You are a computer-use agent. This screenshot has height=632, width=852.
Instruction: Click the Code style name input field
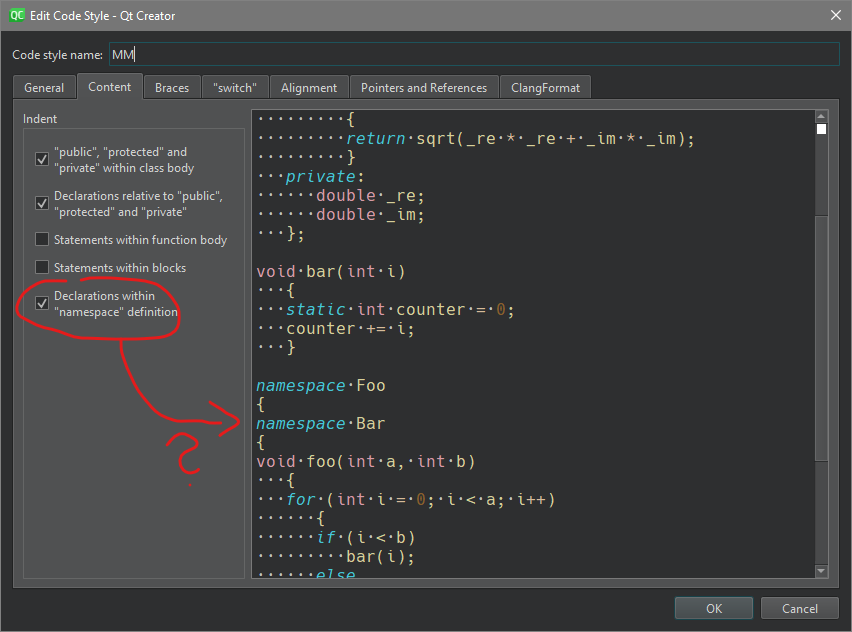pos(474,54)
